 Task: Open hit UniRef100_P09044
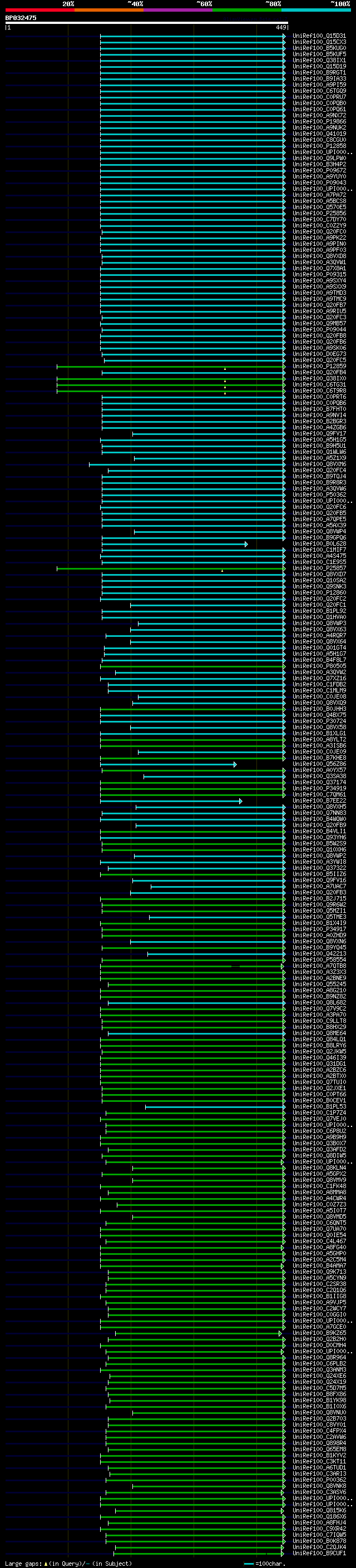319,330
